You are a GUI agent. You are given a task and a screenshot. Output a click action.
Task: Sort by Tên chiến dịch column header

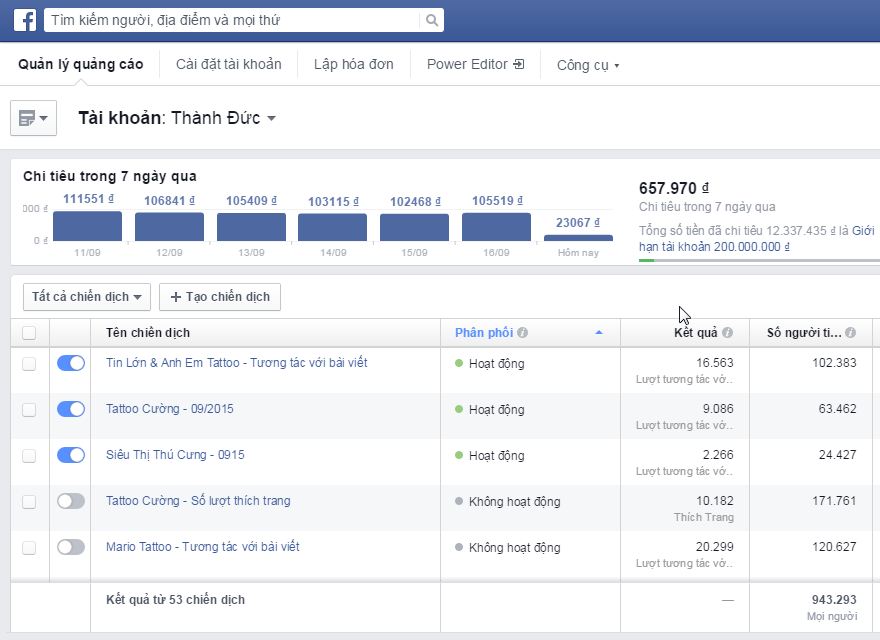(x=148, y=333)
